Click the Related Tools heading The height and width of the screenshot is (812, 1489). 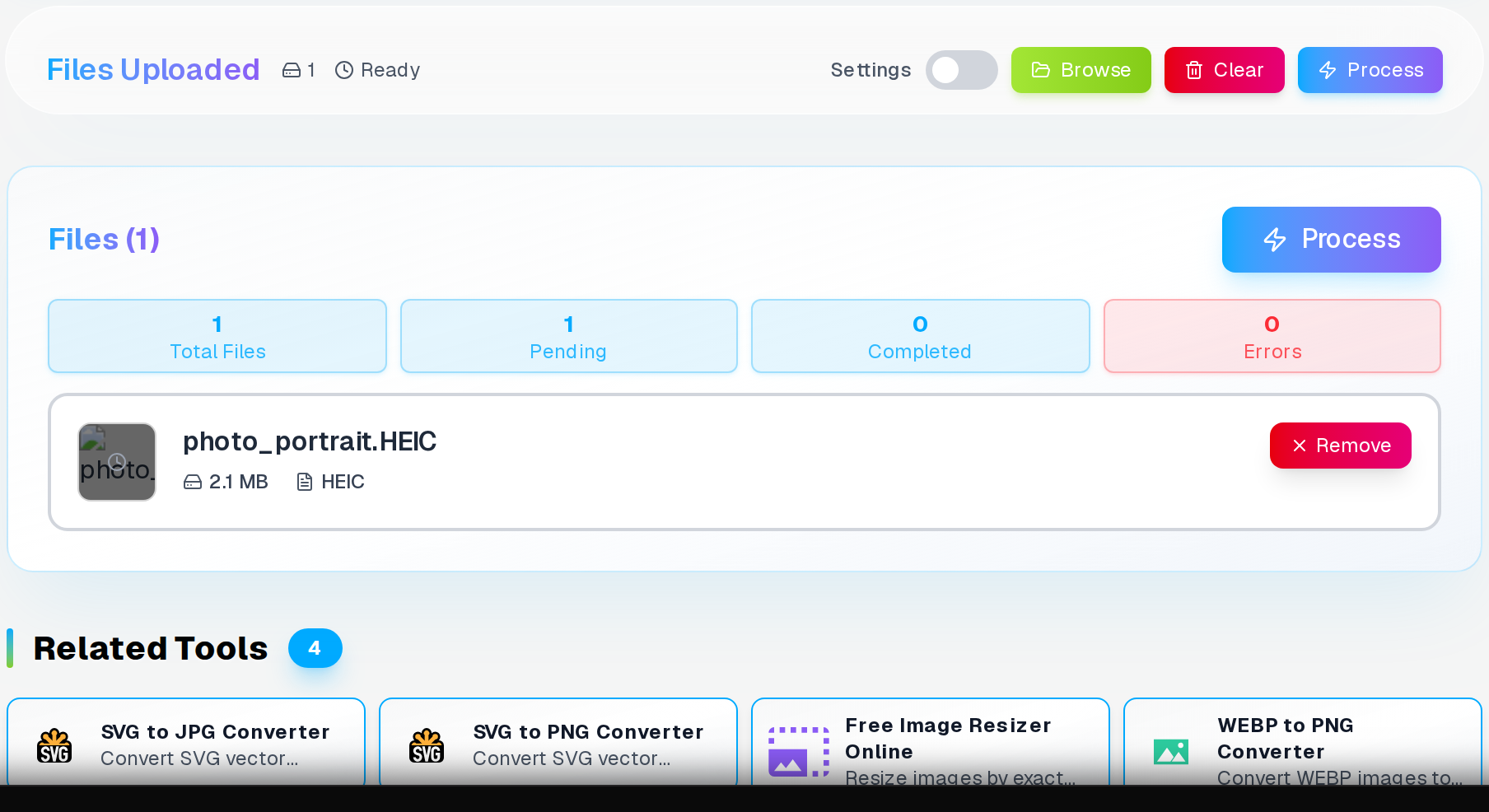[x=151, y=648]
